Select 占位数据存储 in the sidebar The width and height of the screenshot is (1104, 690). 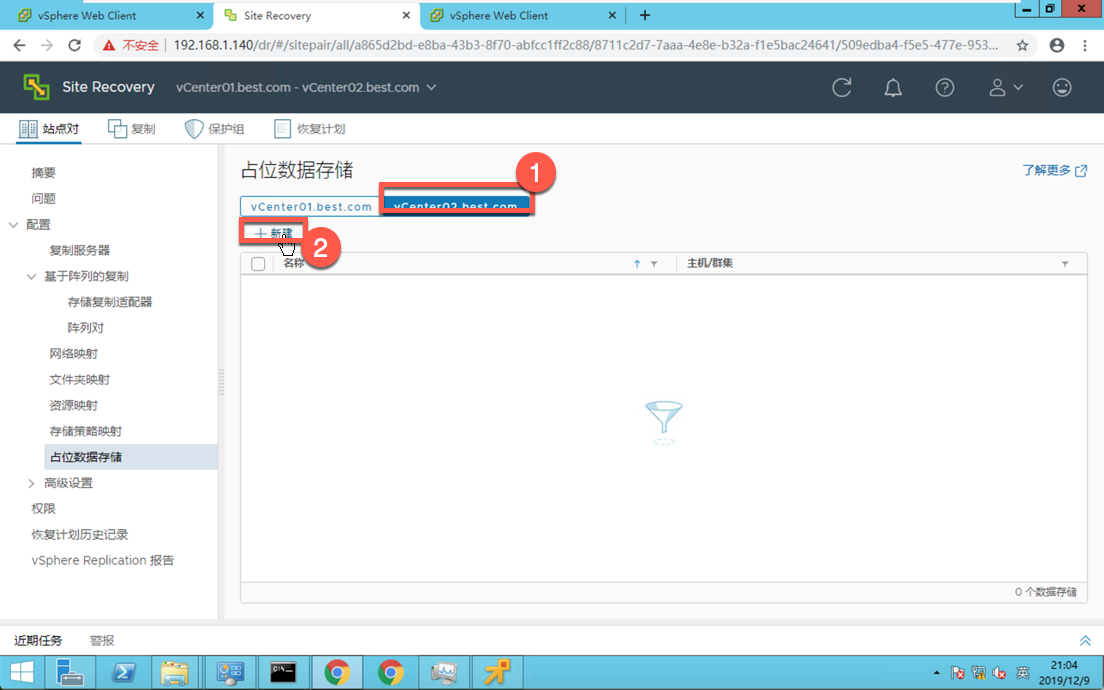coord(130,457)
